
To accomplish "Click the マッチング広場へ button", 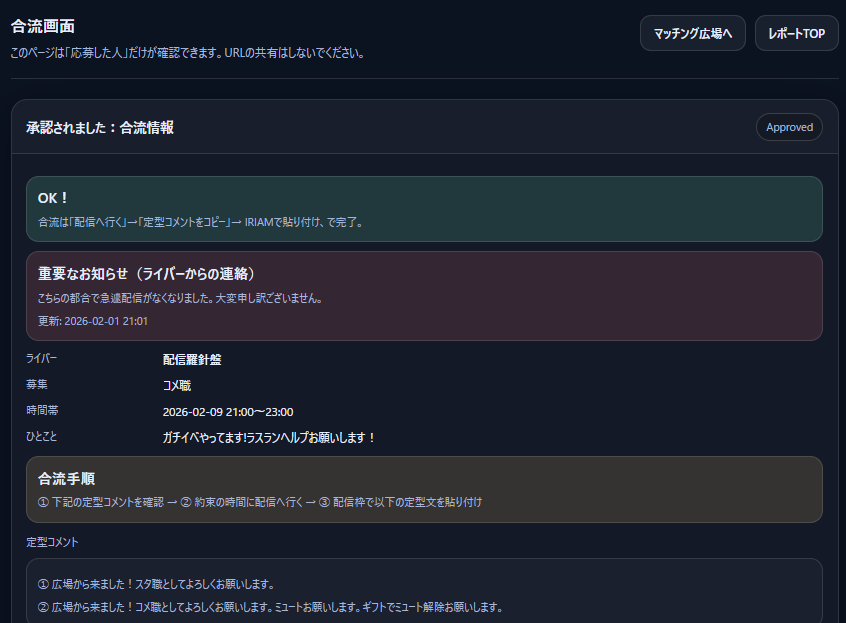I will point(692,33).
